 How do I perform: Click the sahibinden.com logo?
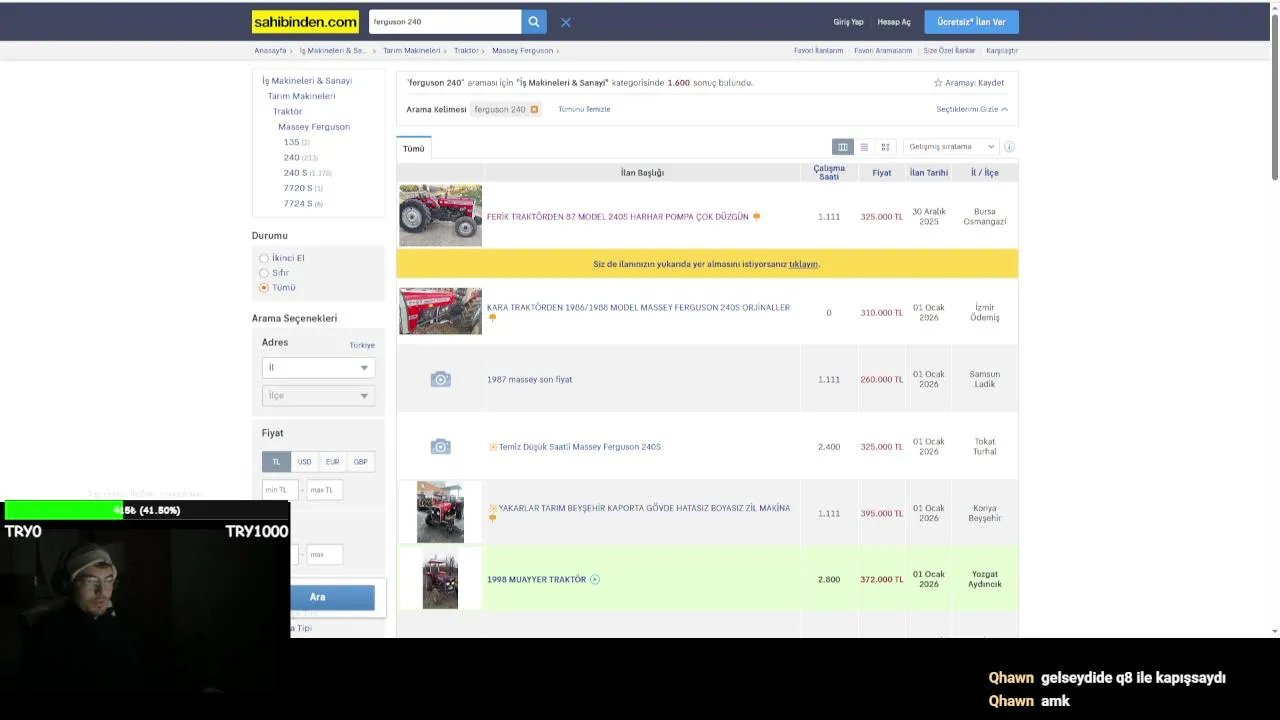305,21
